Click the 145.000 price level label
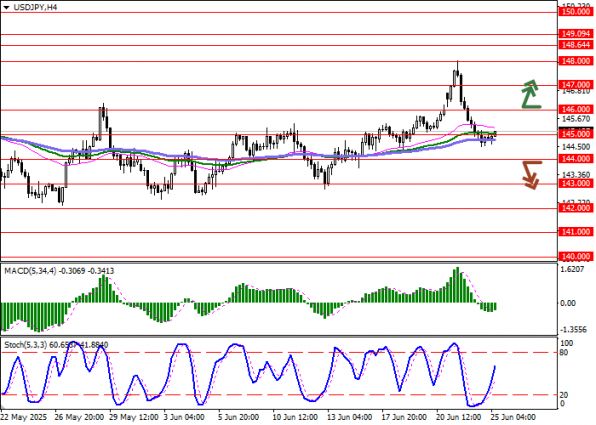The height and width of the screenshot is (425, 596). [575, 134]
